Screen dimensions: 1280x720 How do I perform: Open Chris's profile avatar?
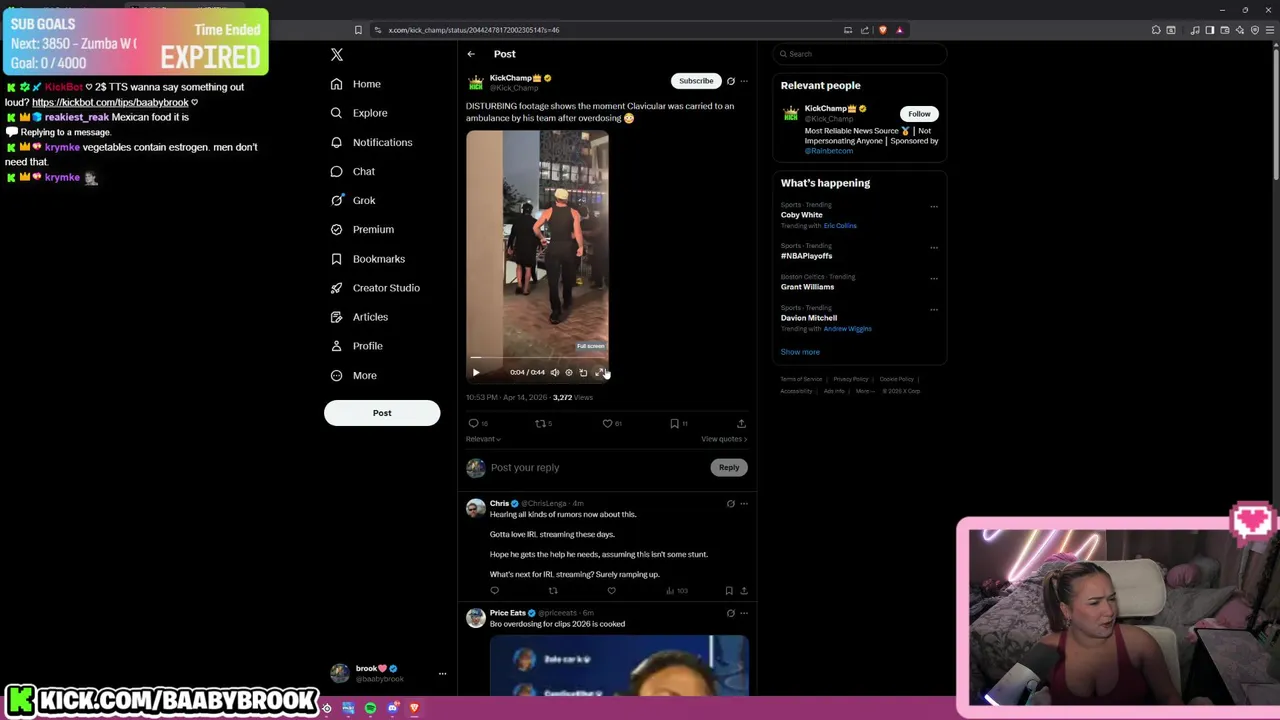tap(476, 508)
